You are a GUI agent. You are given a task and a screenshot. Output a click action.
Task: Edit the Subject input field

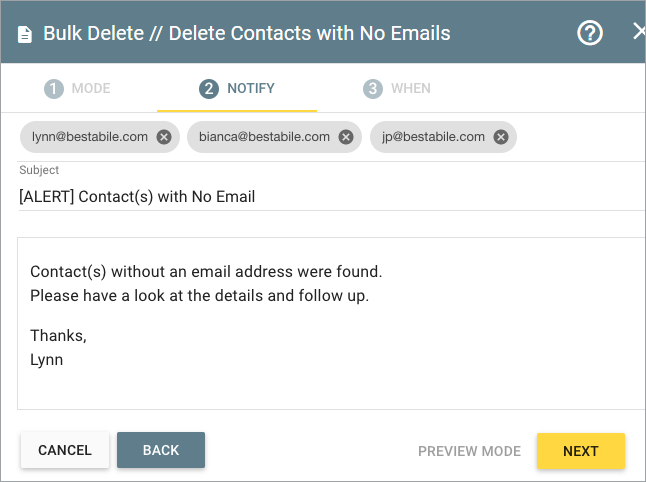pos(332,197)
